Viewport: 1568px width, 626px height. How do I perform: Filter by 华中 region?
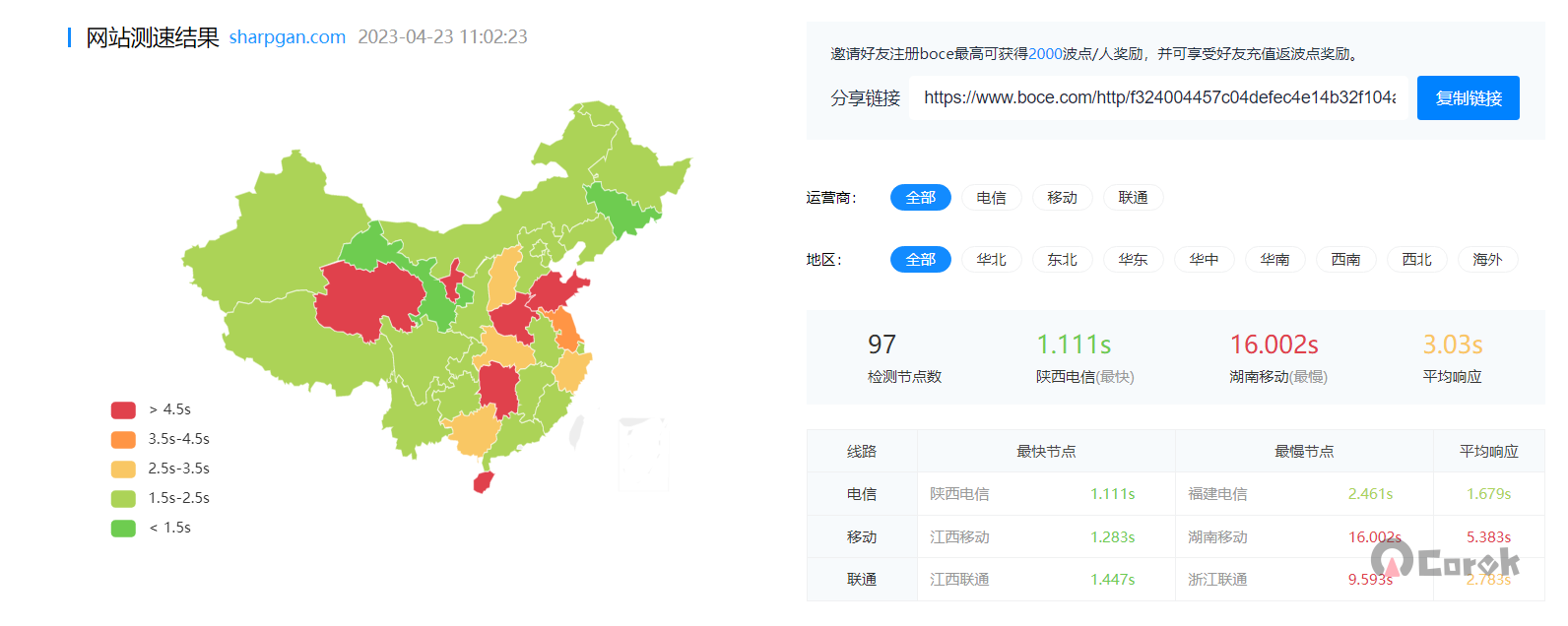click(x=1204, y=260)
